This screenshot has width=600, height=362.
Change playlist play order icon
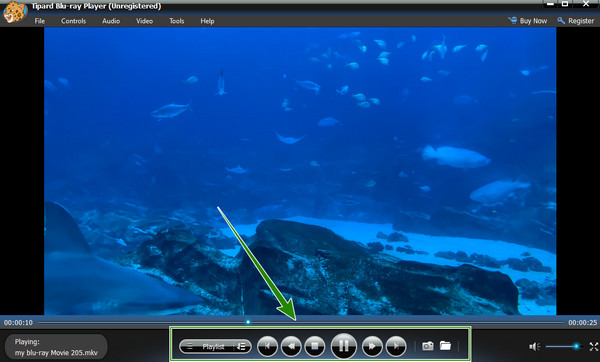(x=242, y=347)
